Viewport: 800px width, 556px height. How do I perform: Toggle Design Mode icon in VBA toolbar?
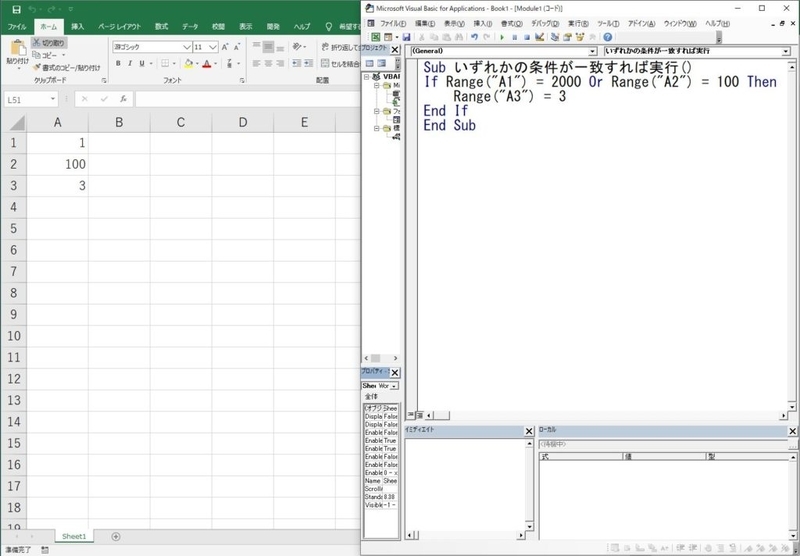(539, 37)
